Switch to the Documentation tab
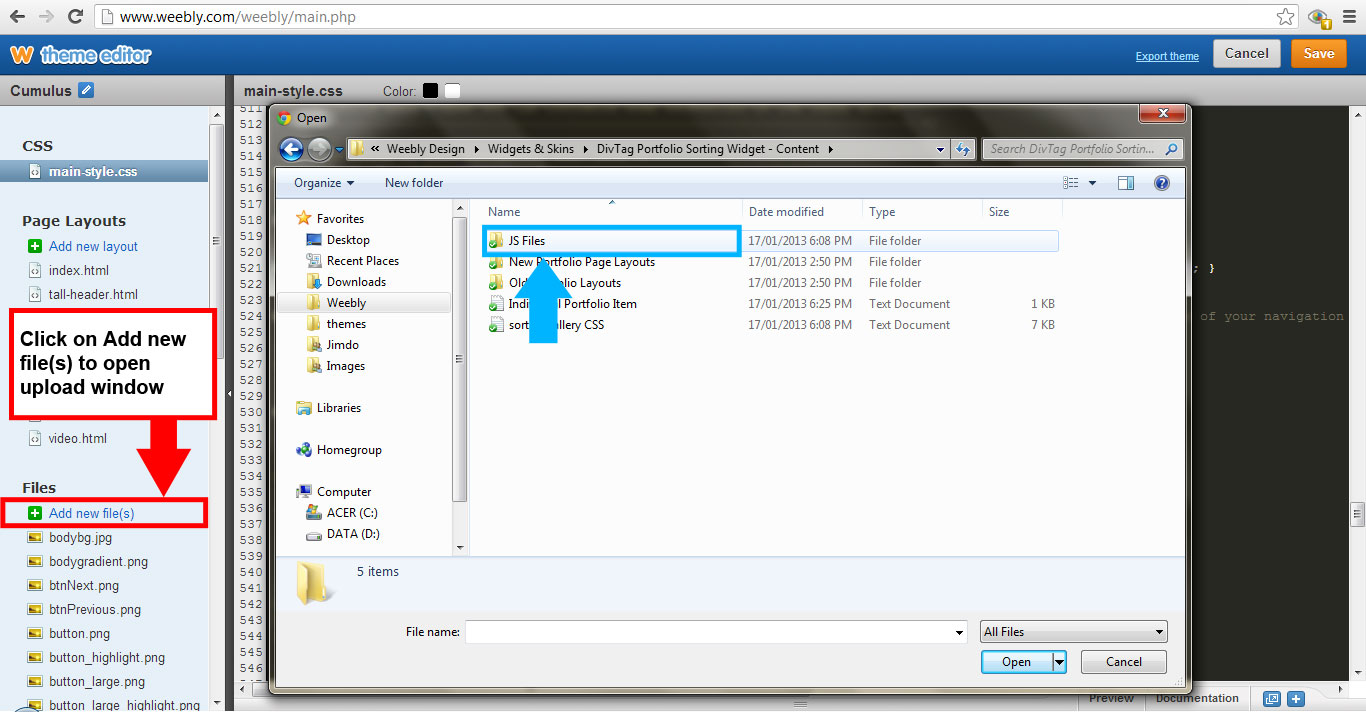 coord(1197,698)
